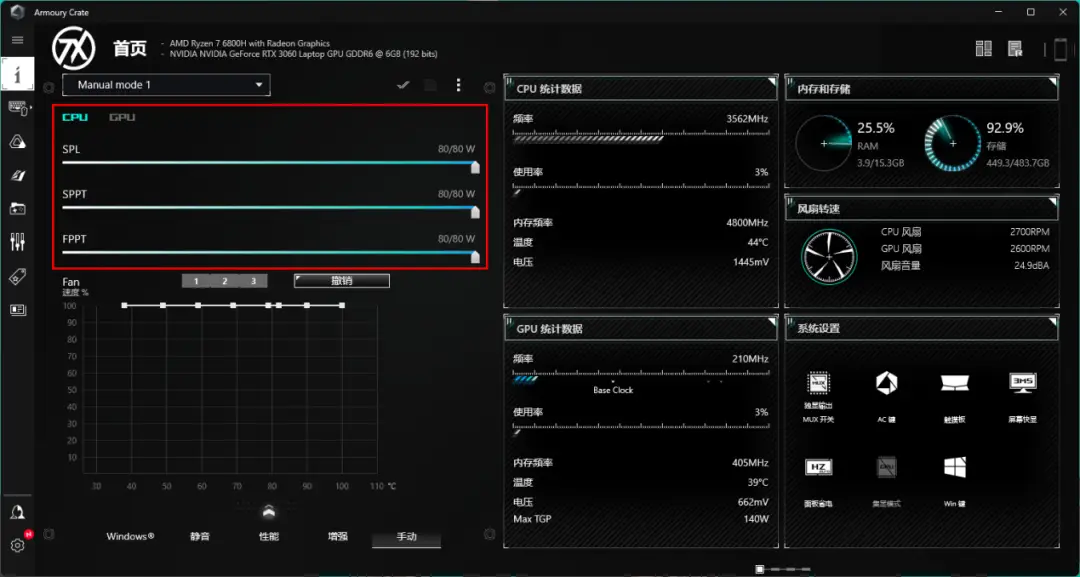Click the FPPT power slider handle
This screenshot has width=1080, height=577.
475,256
